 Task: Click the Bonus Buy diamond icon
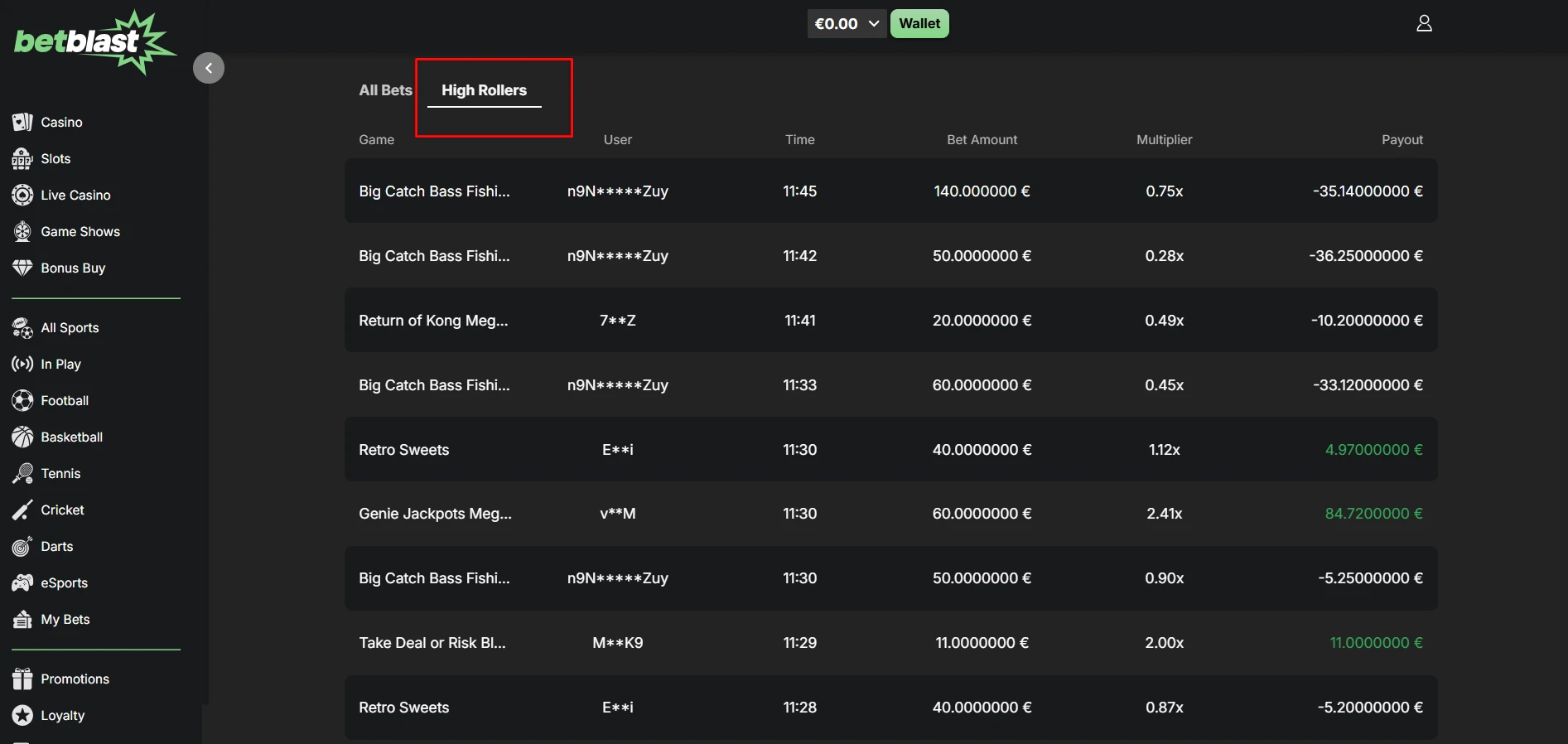coord(22,268)
